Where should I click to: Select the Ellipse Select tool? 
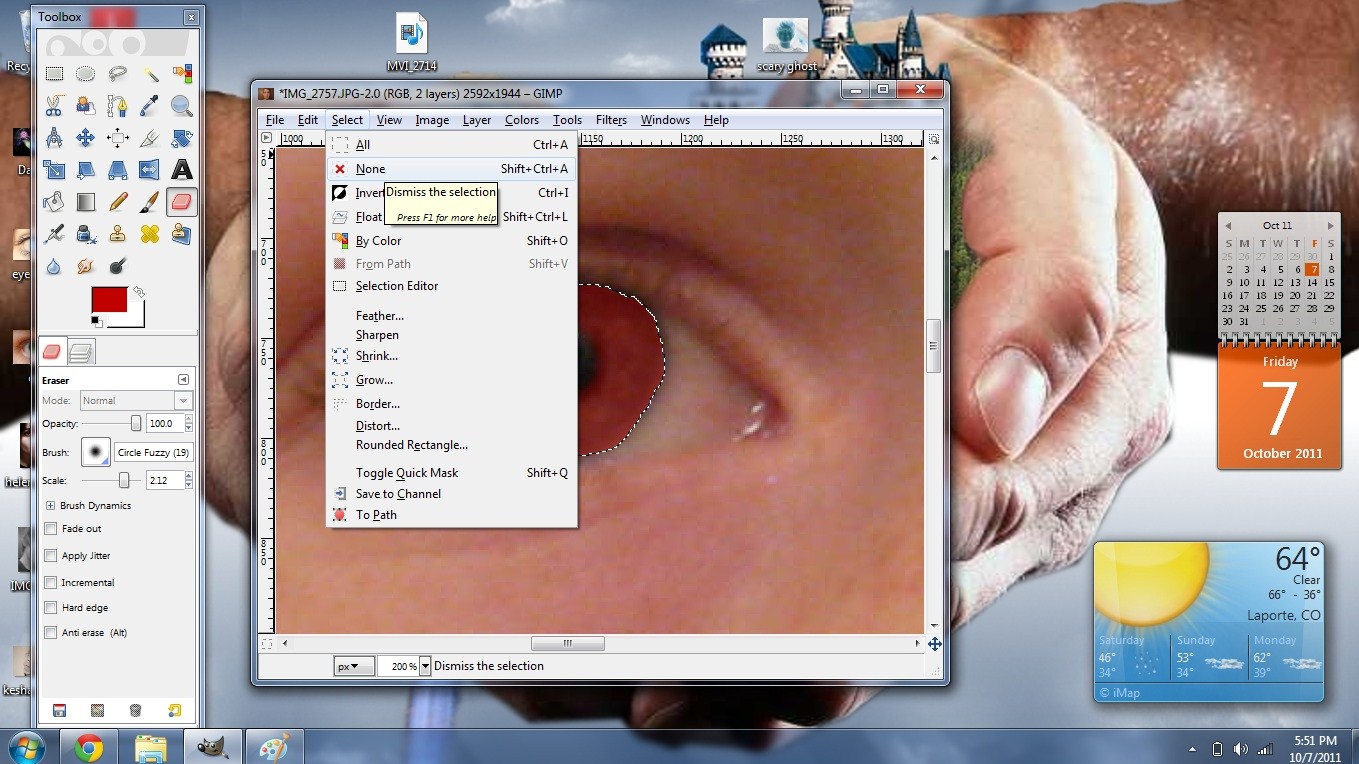point(86,74)
